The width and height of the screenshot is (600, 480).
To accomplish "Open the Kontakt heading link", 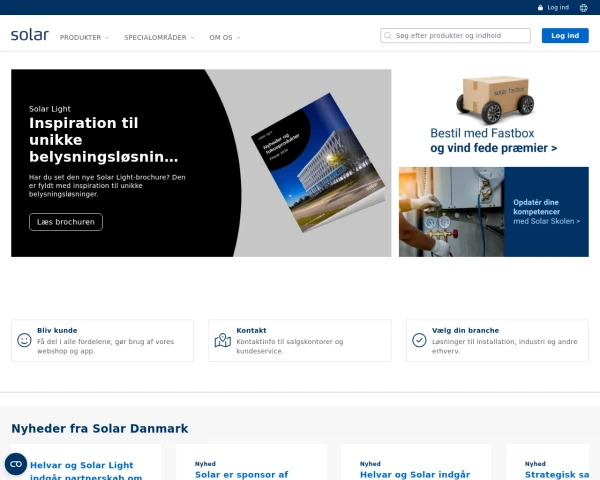I will click(251, 330).
